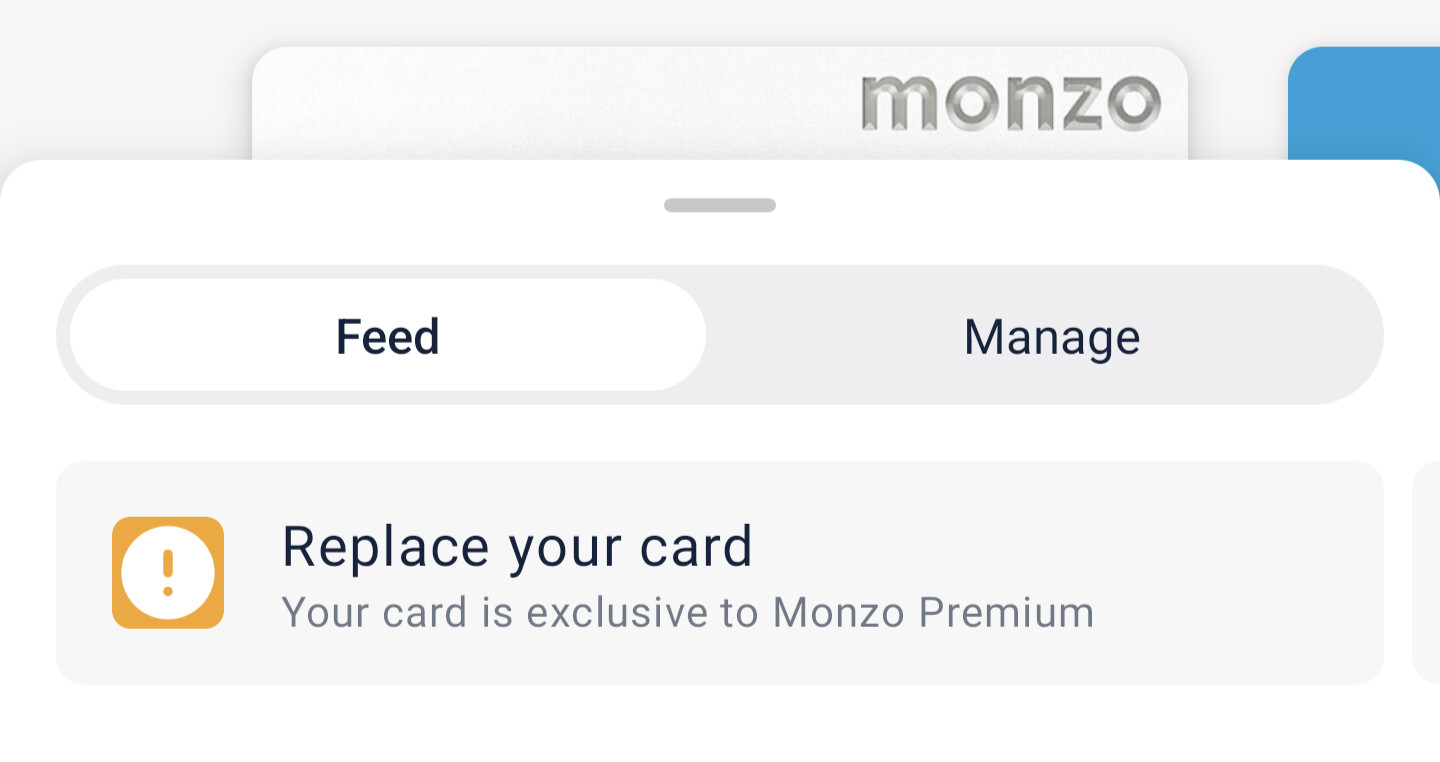This screenshot has width=1440, height=762.
Task: Tap the next feed card at right edge
Action: [x=1427, y=572]
